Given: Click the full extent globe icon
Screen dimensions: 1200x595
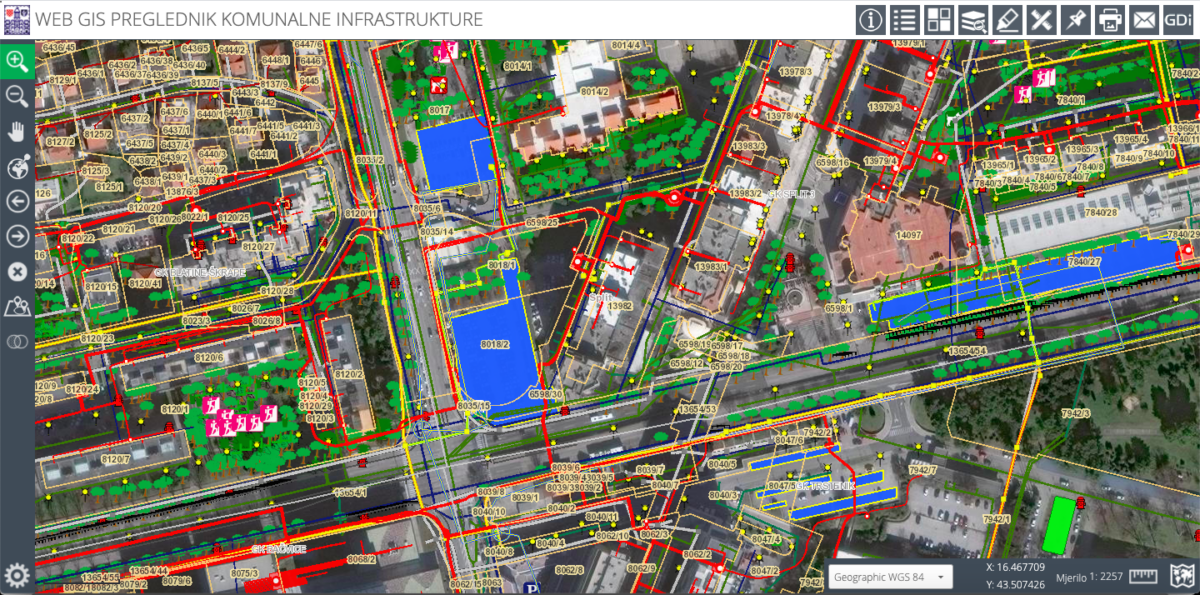Looking at the screenshot, I should (17, 166).
